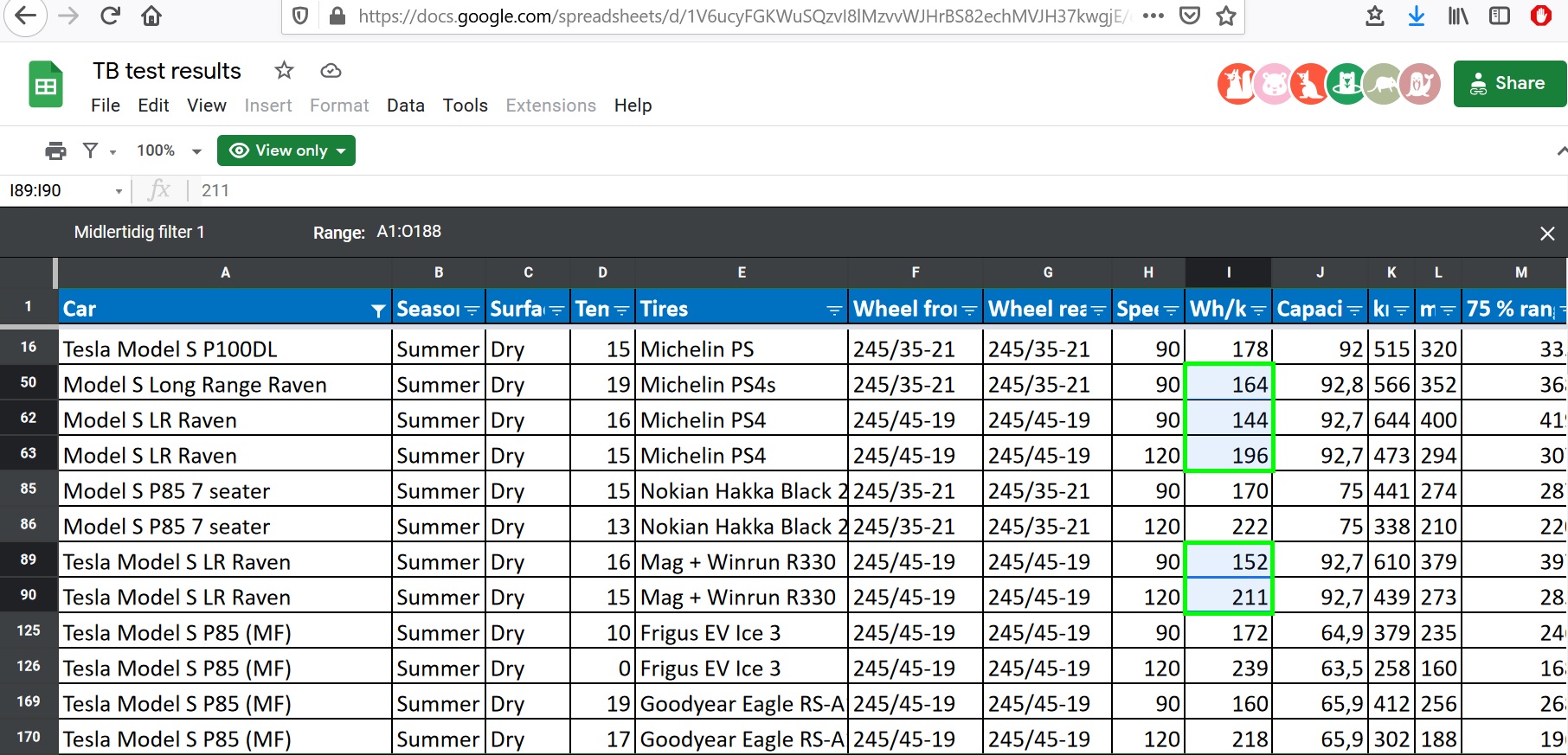Open the Google Sheets home logo
The height and width of the screenshot is (755, 1568).
click(46, 84)
